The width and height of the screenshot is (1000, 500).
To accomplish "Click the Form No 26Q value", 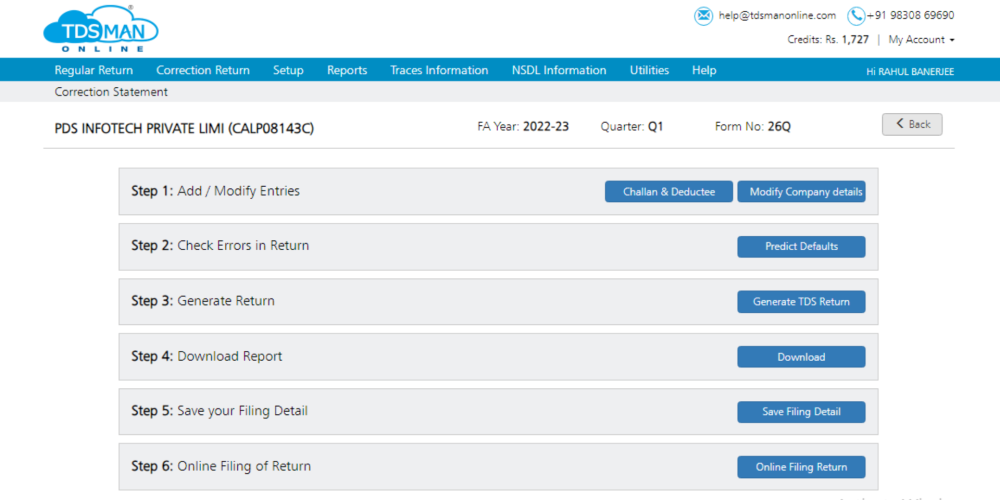I will (x=779, y=126).
